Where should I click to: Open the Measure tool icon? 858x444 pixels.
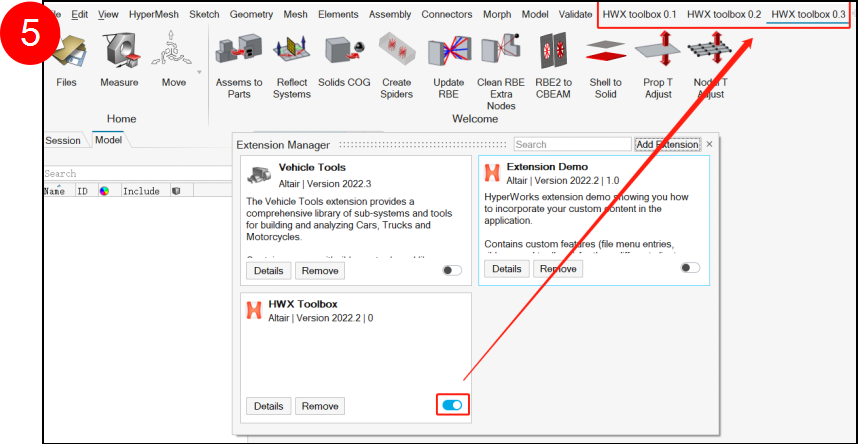click(119, 50)
